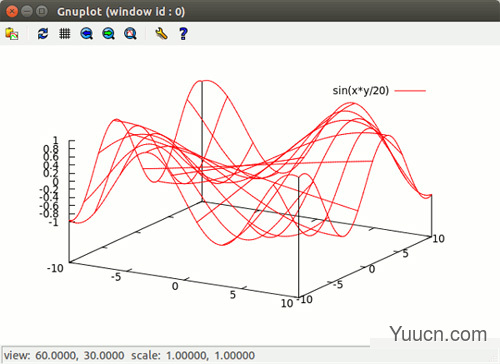This screenshot has height=364, width=500.
Task: Close the Gnuplot window
Action: 12,11
